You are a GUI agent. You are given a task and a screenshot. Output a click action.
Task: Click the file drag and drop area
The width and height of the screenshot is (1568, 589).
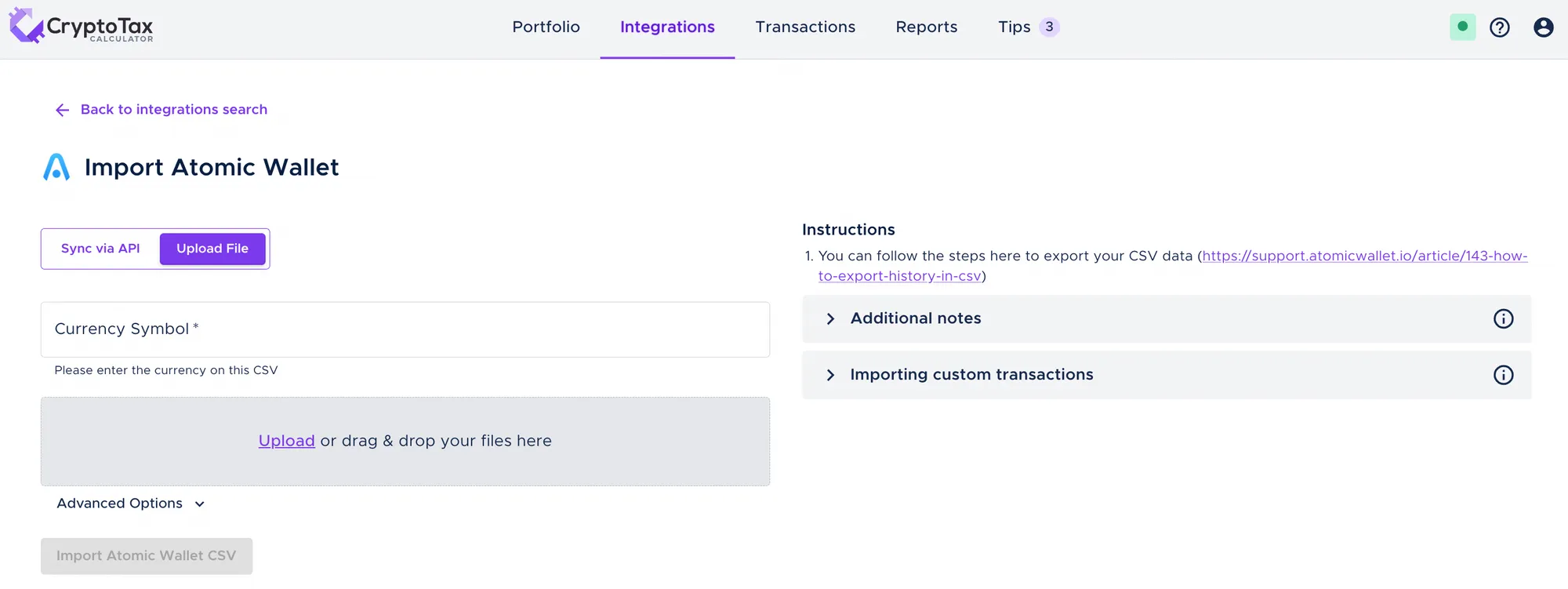405,442
